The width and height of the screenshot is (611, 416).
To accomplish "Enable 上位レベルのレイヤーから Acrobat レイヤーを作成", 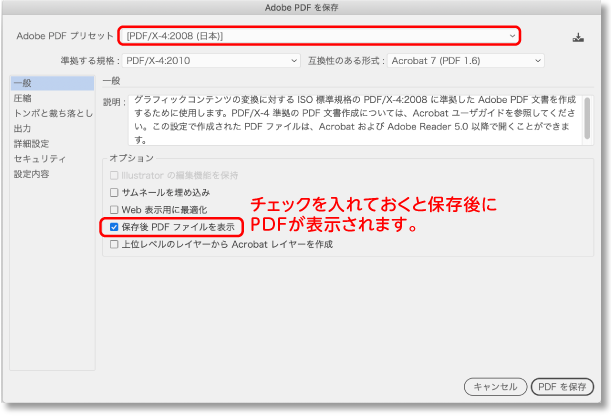I will tap(114, 244).
